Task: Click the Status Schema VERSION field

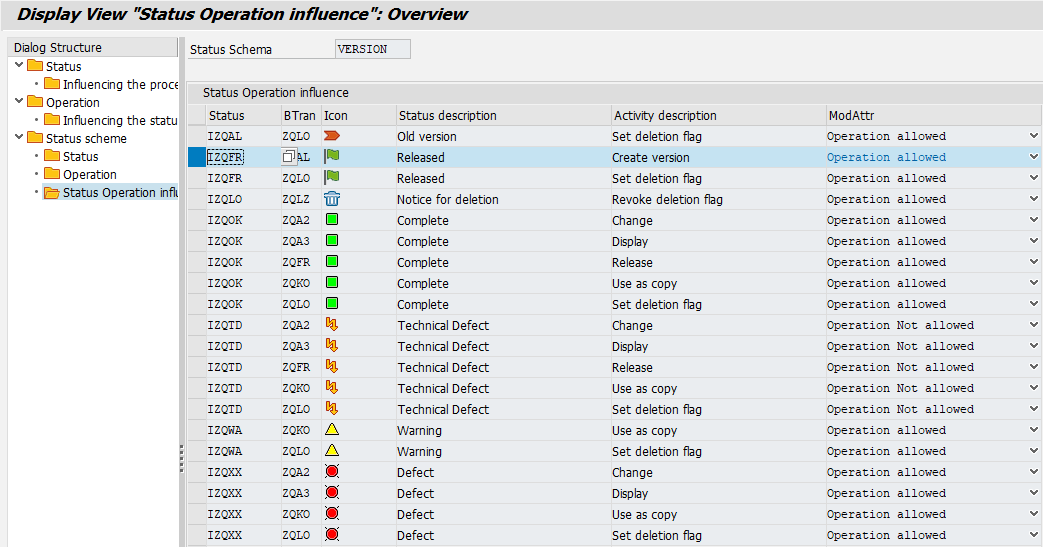Action: (372, 49)
